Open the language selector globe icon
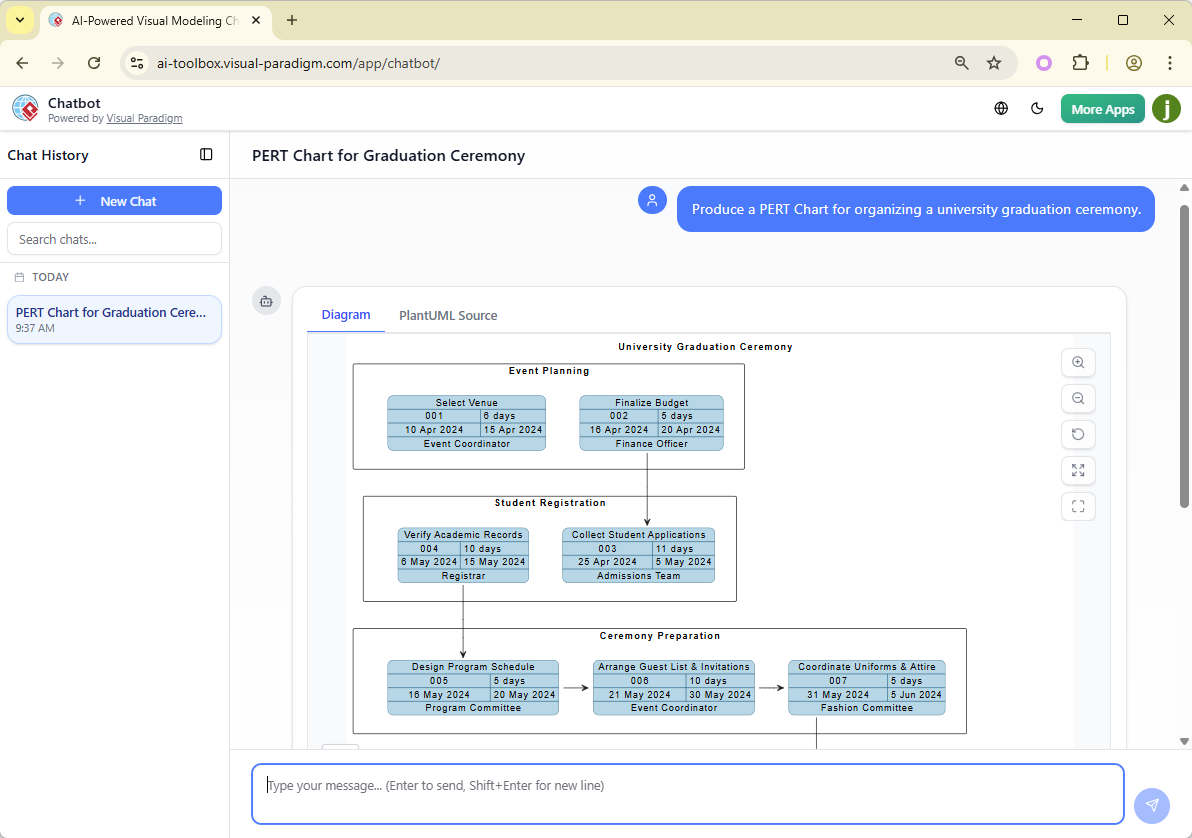 (x=1001, y=108)
